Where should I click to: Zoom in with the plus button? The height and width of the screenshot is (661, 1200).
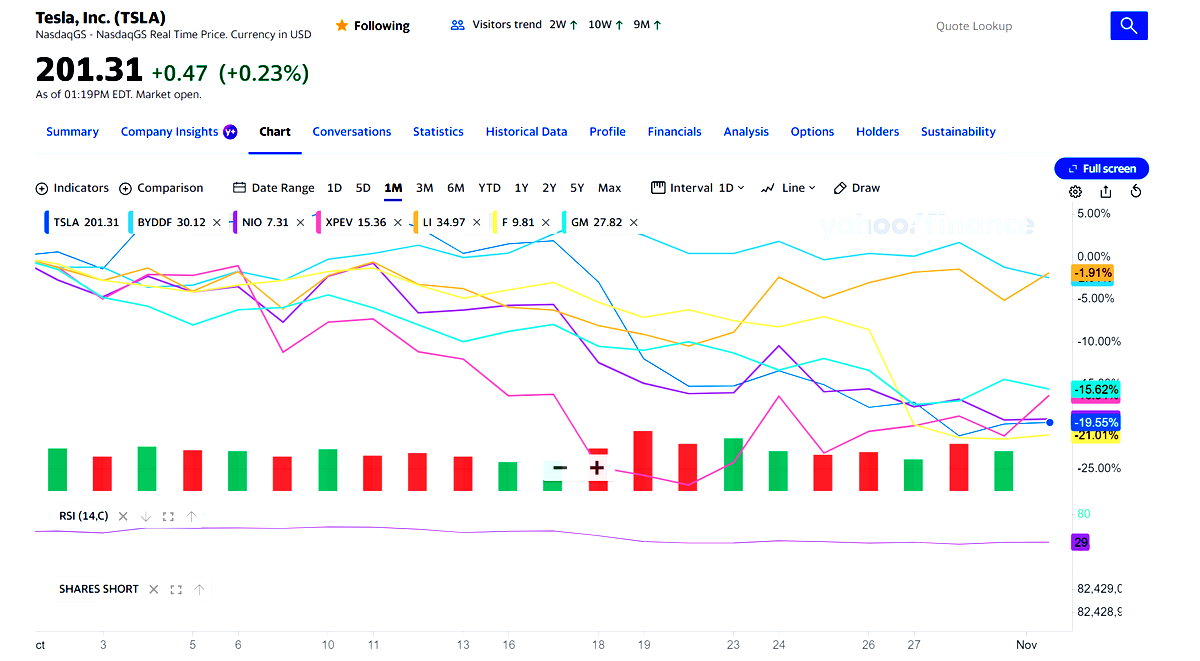pos(597,467)
